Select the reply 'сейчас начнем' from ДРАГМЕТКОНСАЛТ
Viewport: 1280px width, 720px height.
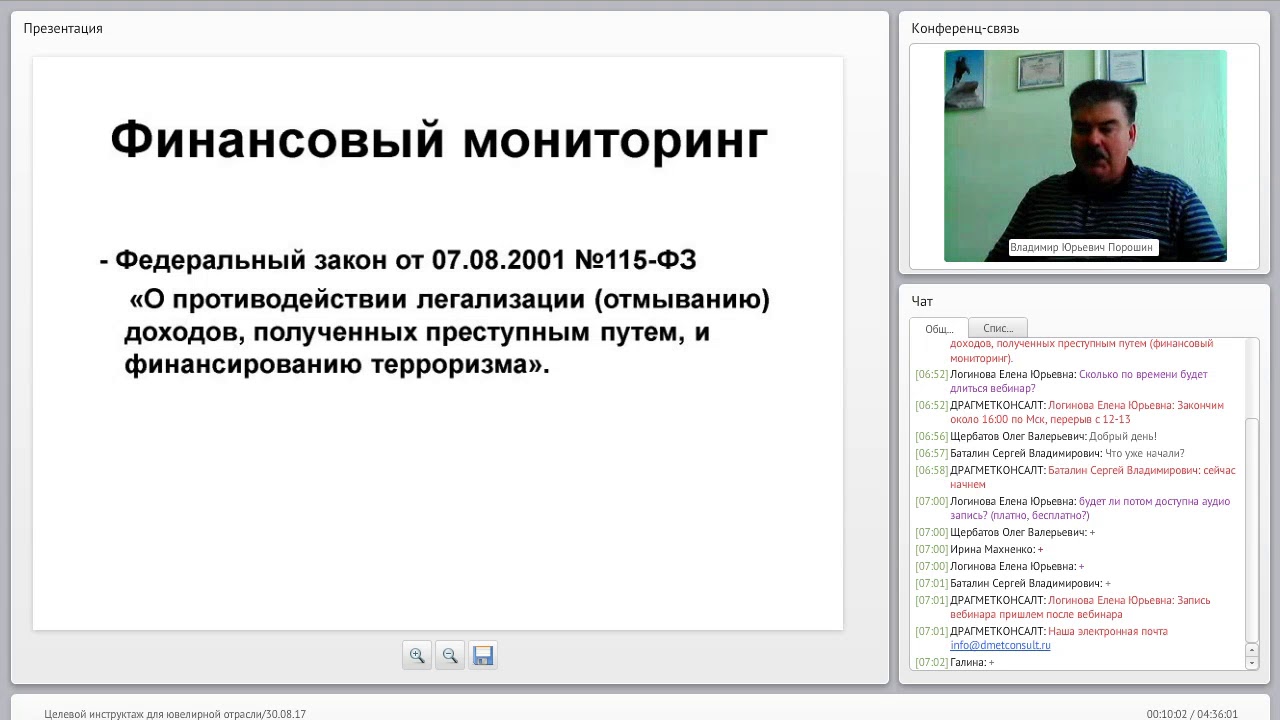(1093, 477)
